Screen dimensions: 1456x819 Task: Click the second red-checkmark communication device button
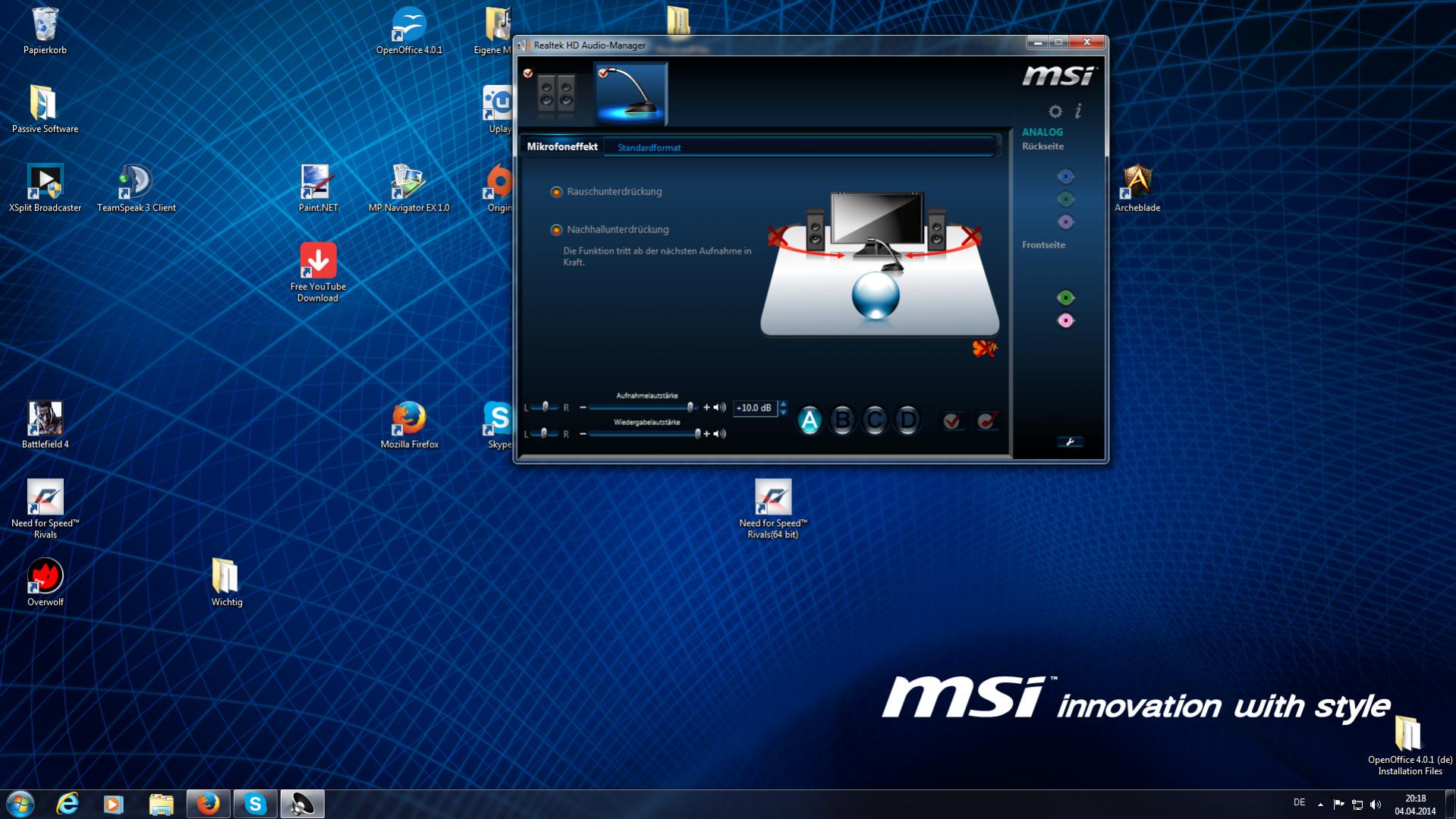[986, 421]
